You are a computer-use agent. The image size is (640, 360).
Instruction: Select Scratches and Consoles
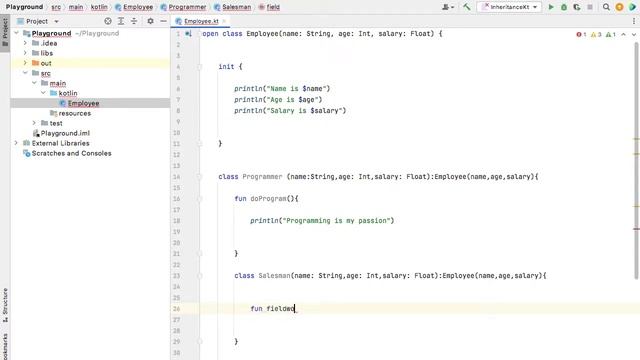tap(71, 153)
